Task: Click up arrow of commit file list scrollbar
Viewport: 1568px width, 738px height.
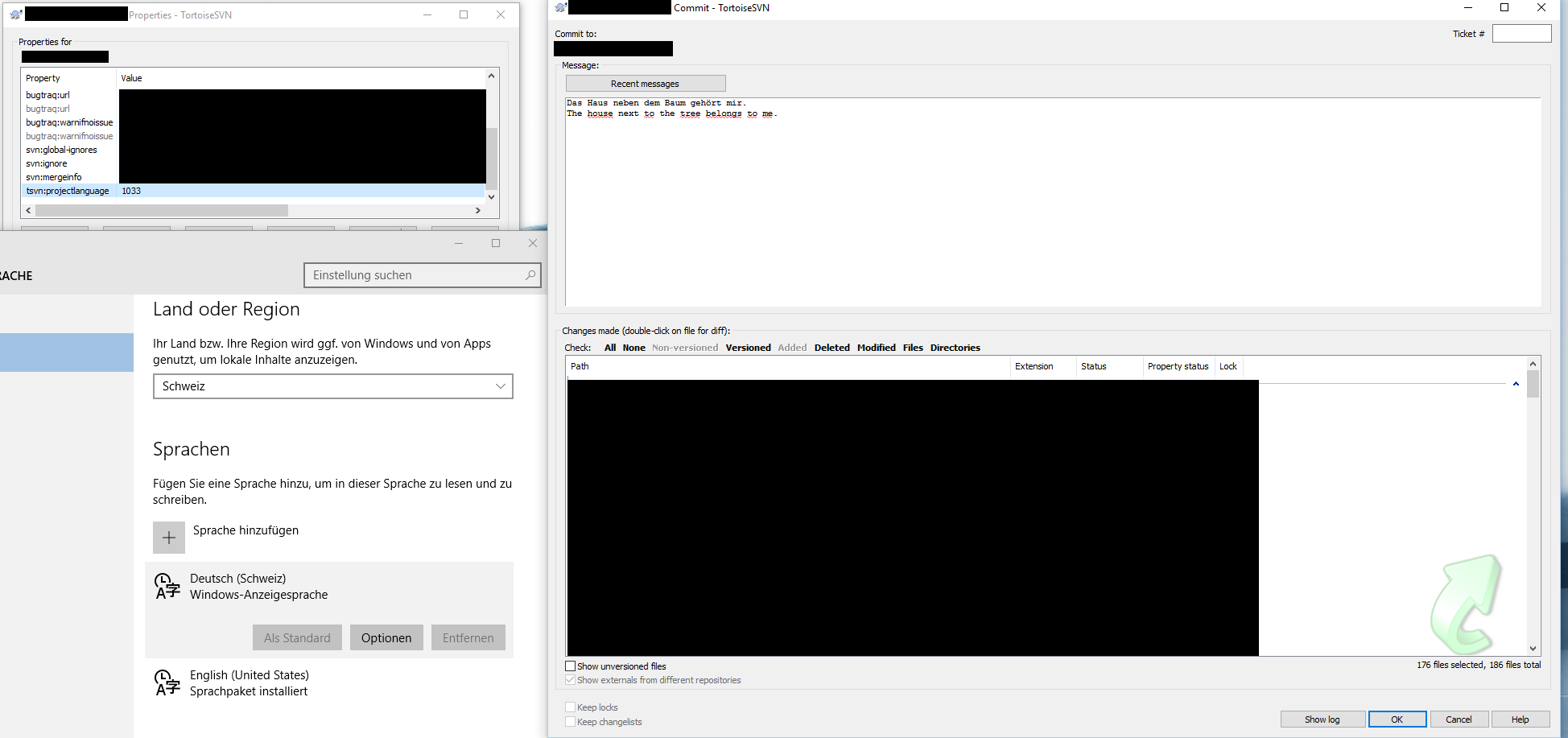Action: coord(1533,363)
